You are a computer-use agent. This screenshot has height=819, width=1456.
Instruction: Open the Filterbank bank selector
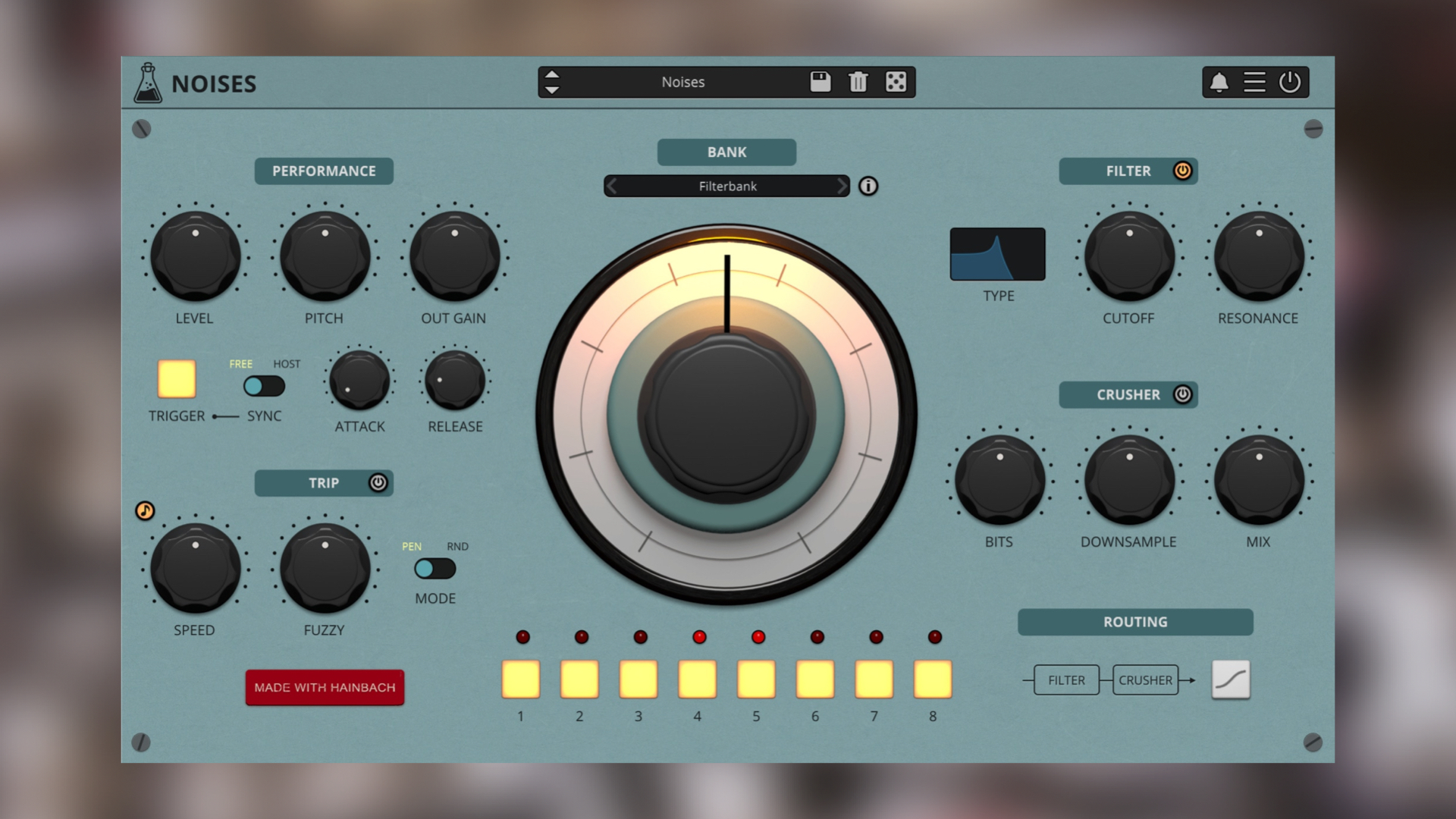[726, 186]
